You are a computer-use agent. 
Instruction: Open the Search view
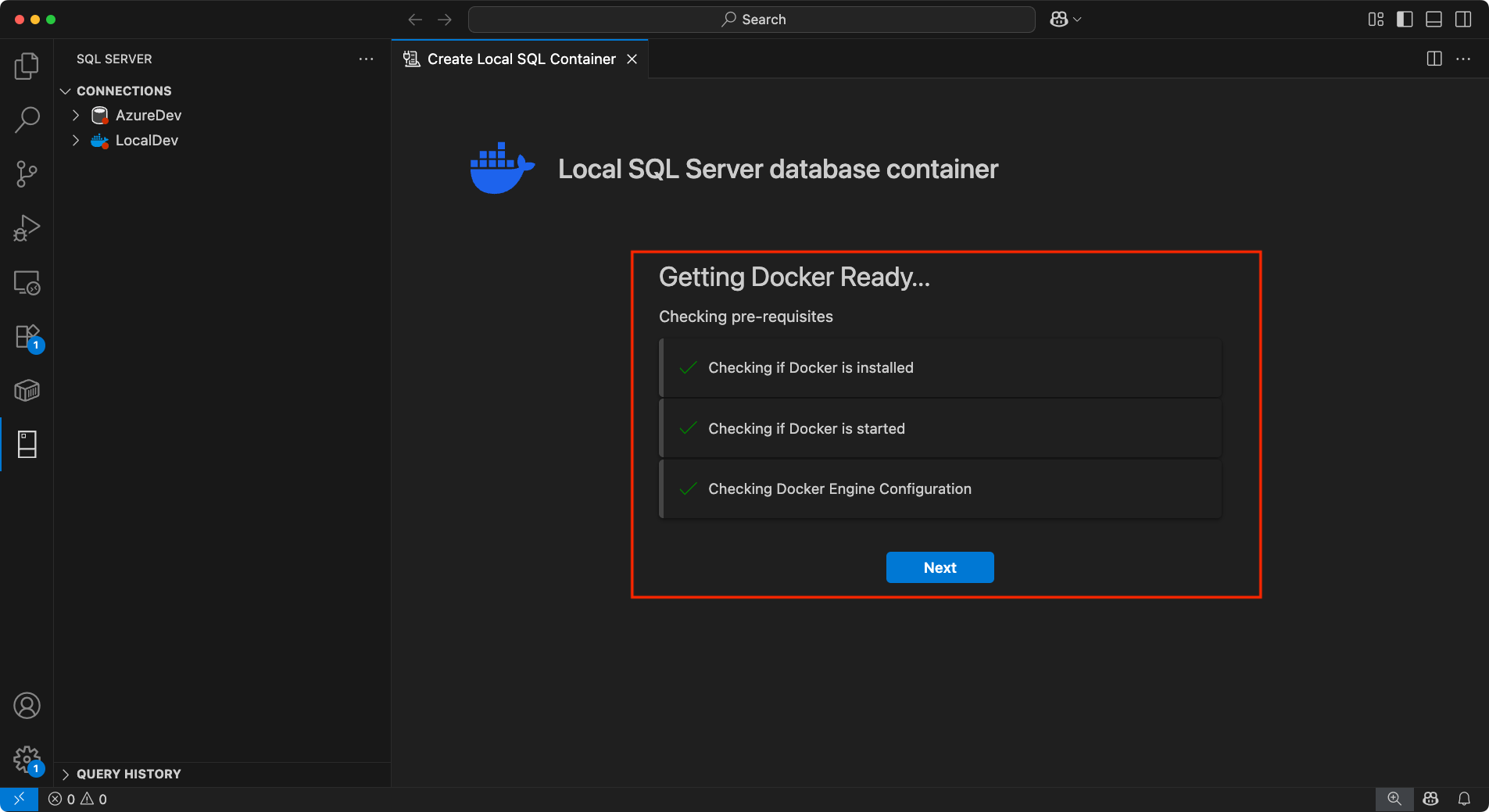coord(27,120)
